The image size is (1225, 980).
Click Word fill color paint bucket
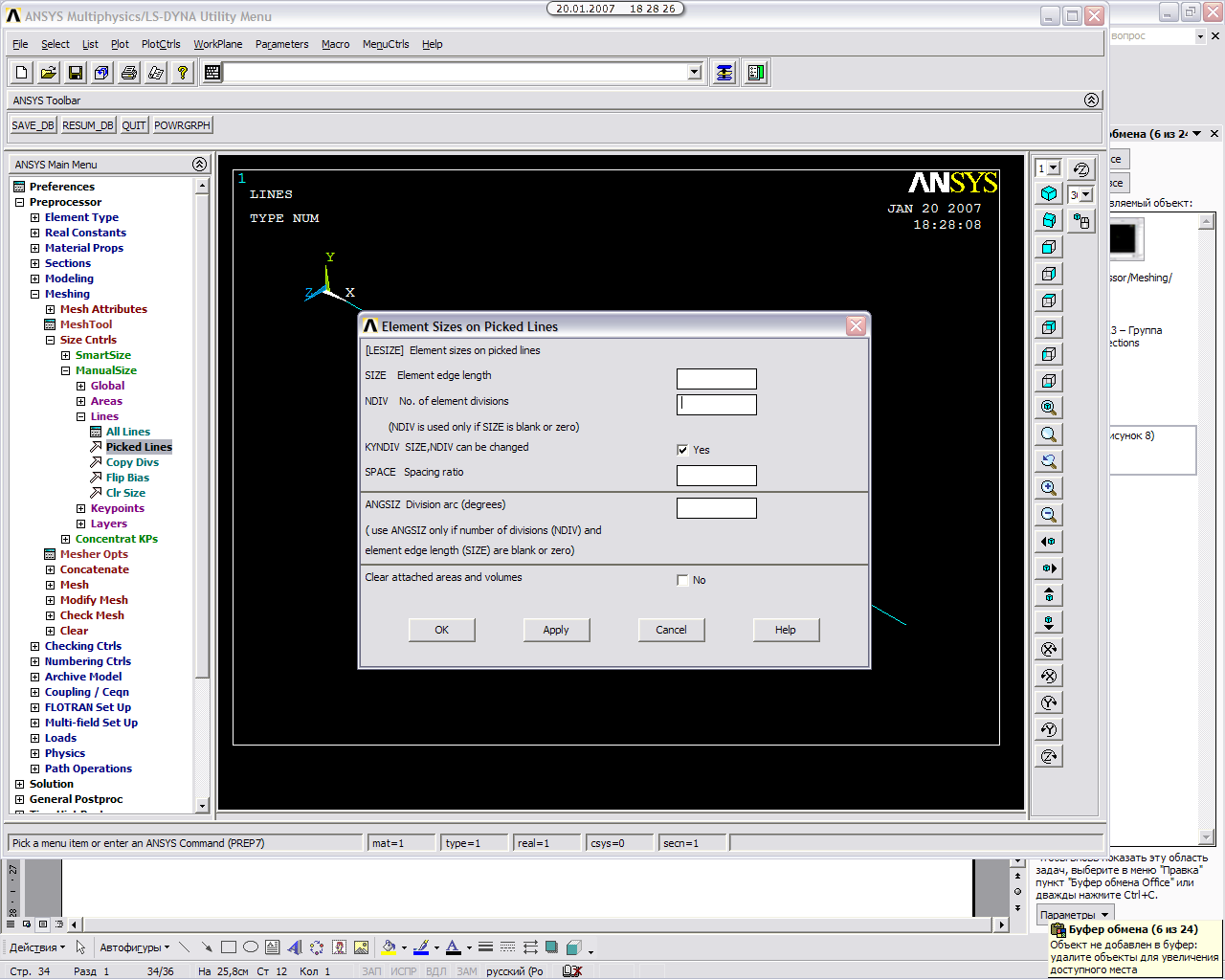[389, 947]
